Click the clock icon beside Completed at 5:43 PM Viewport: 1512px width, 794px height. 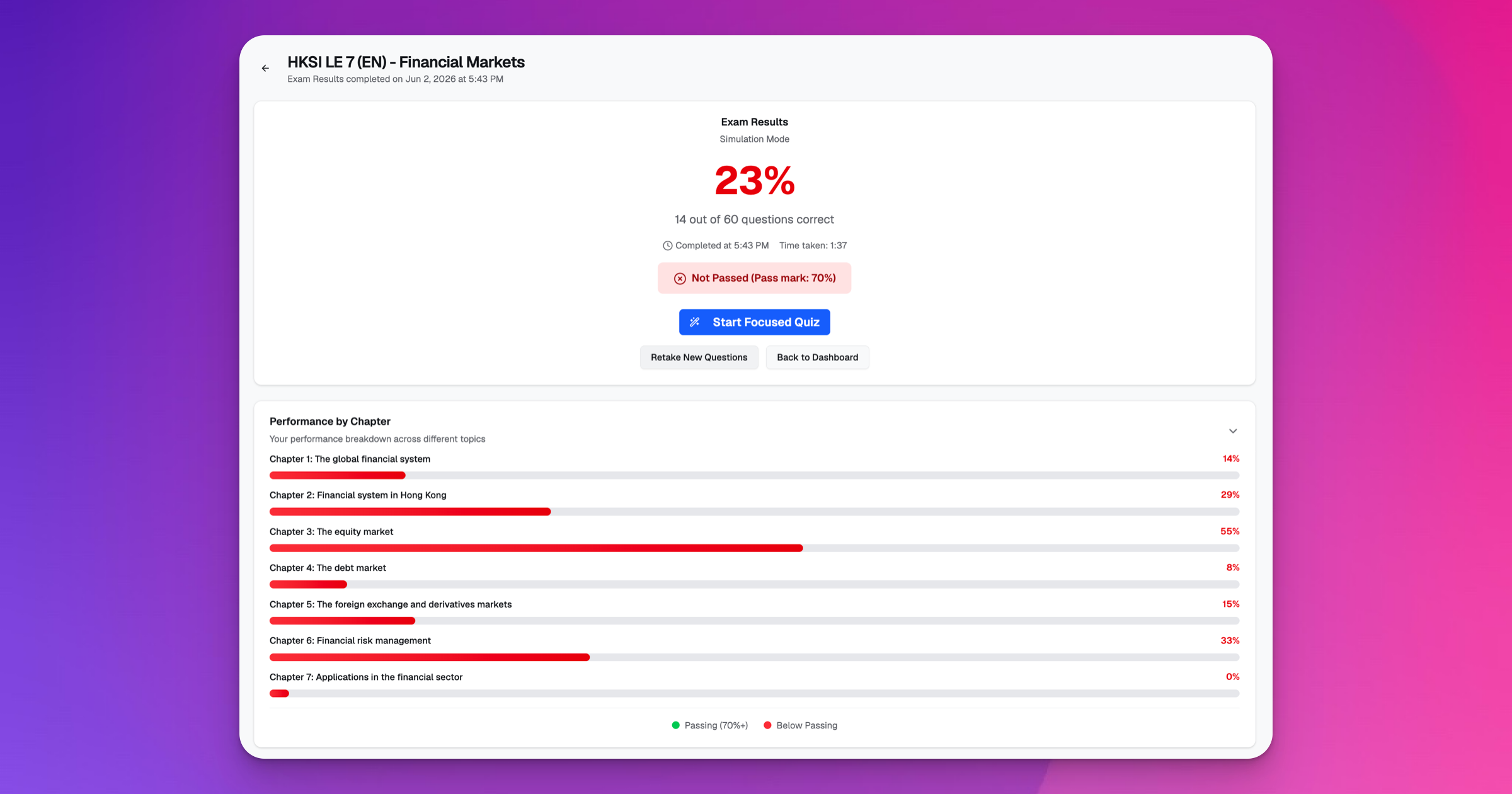667,246
